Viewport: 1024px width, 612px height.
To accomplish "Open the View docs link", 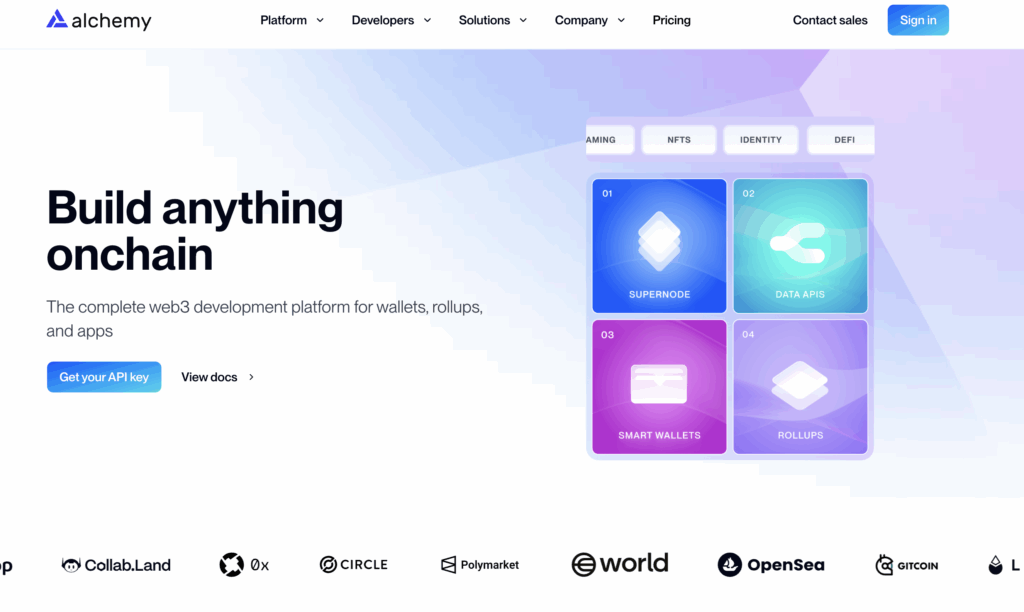I will coord(217,377).
